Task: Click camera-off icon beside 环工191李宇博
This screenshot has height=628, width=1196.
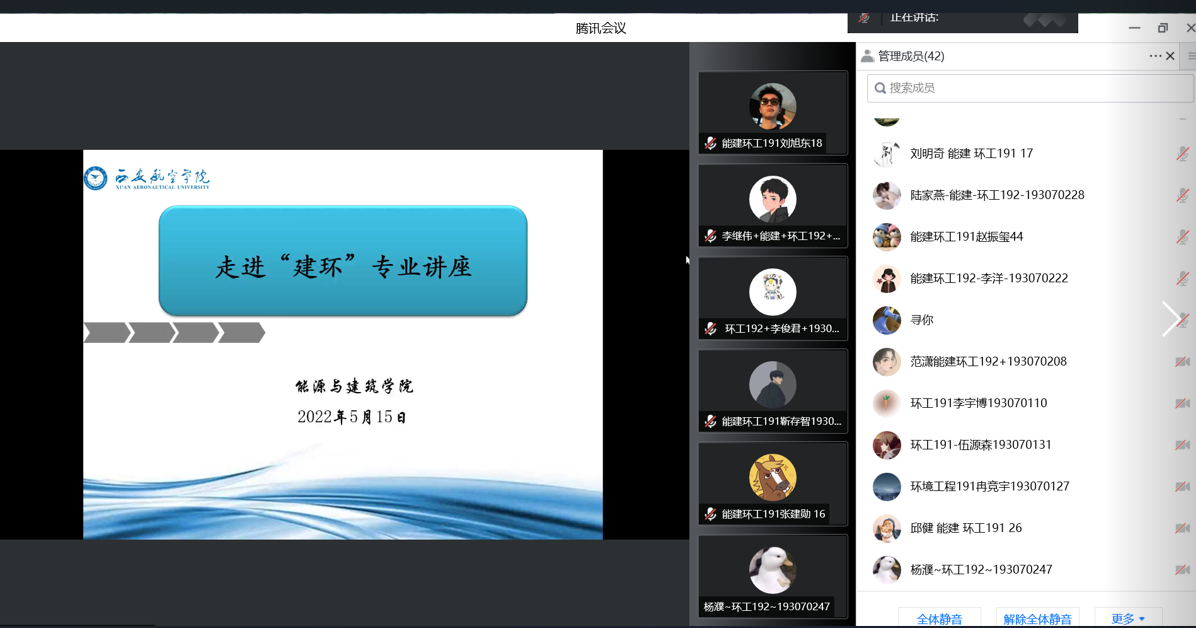Action: (1182, 403)
